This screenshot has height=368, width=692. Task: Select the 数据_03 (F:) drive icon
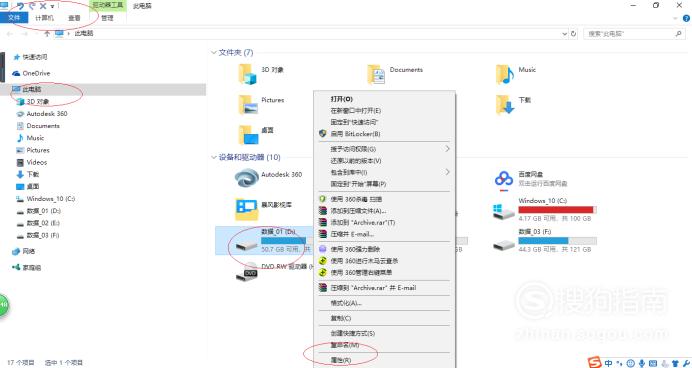pyautogui.click(x=504, y=244)
